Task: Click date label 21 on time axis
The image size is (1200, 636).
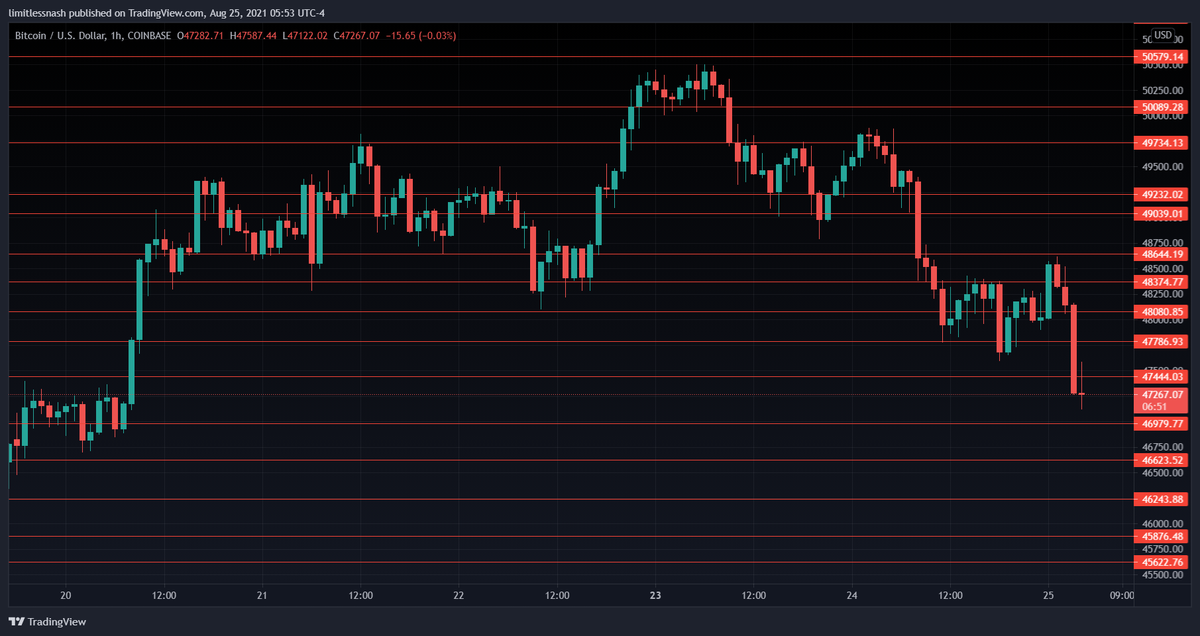Action: click(262, 596)
